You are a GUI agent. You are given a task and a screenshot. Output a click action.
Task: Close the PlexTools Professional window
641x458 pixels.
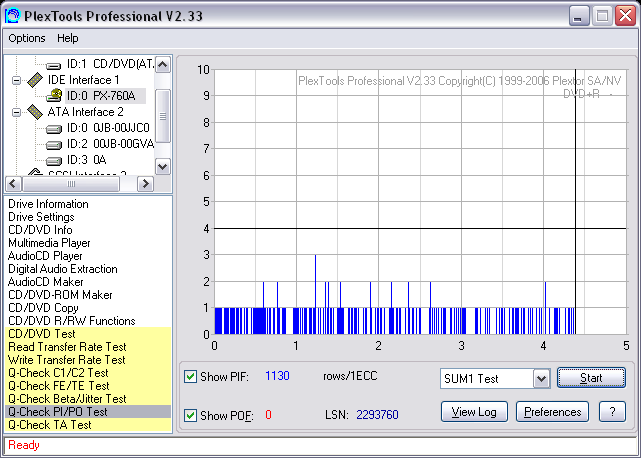pyautogui.click(x=625, y=16)
